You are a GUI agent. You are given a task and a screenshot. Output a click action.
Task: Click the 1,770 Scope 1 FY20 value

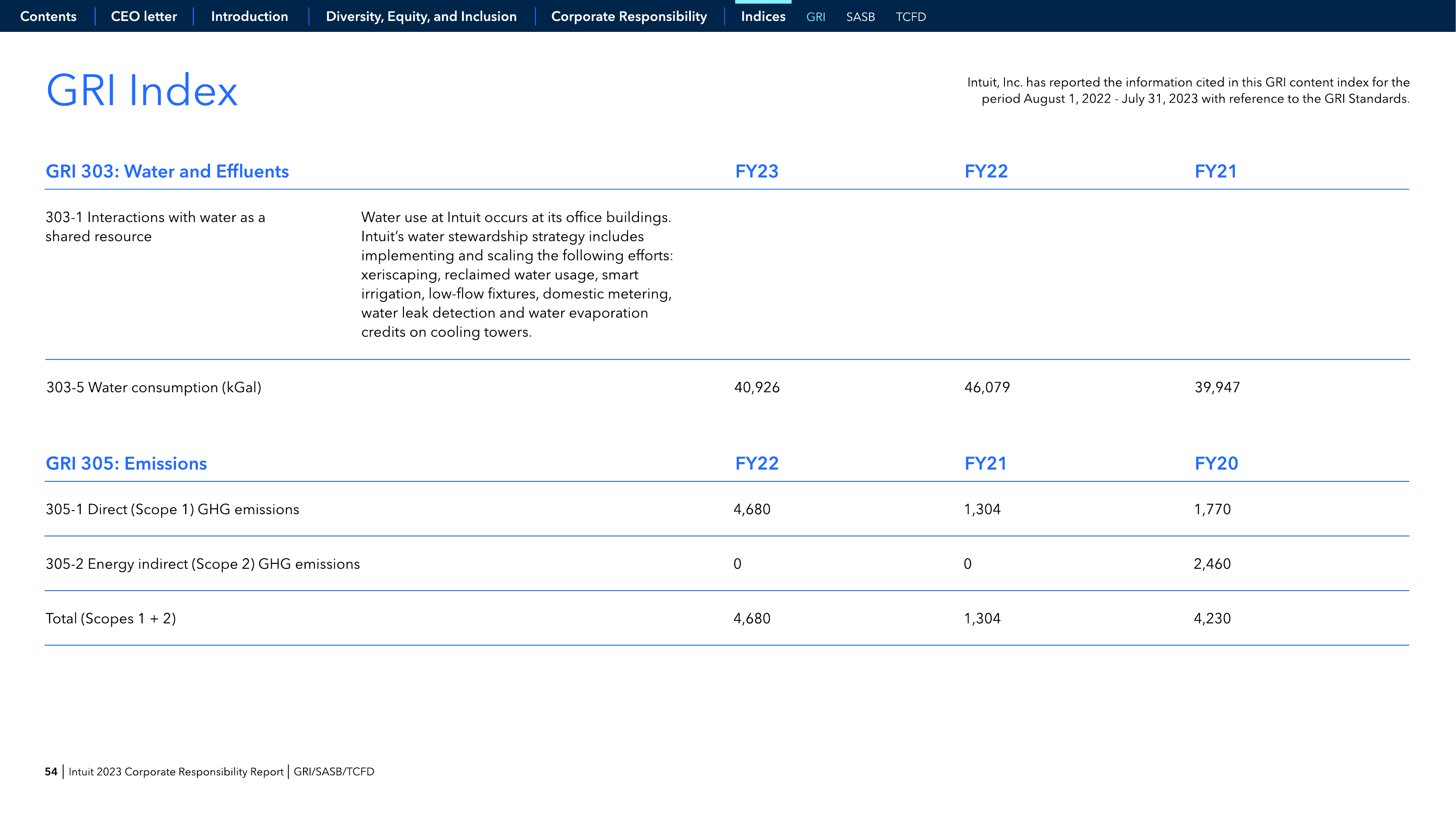(x=1212, y=509)
